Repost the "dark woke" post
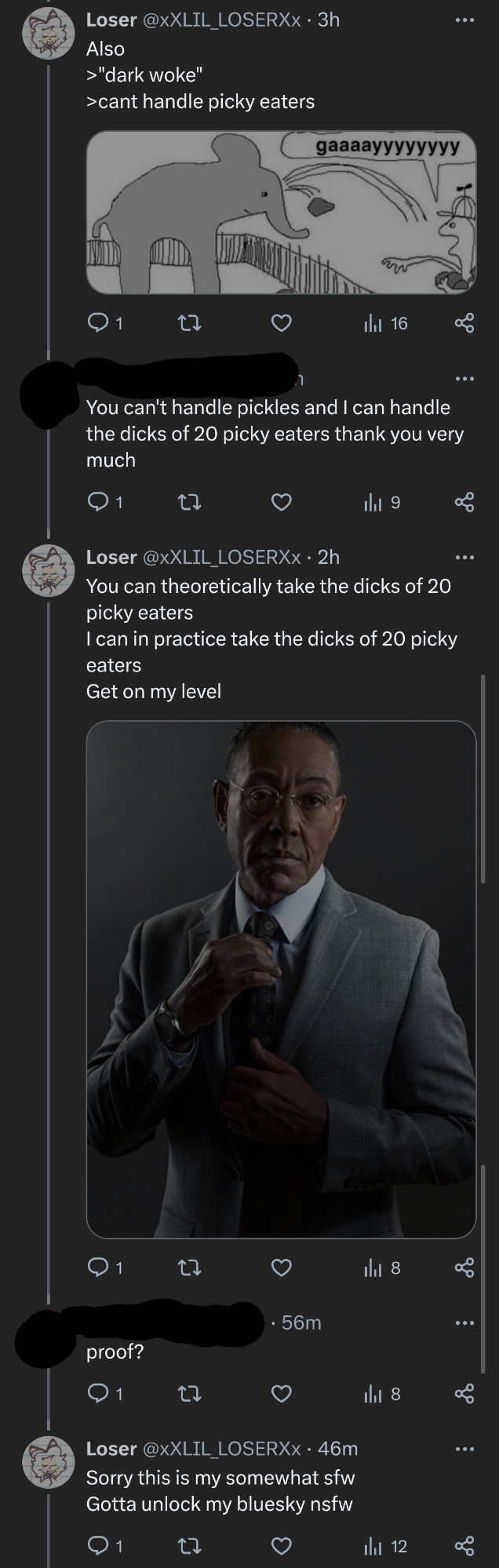 pyautogui.click(x=189, y=322)
